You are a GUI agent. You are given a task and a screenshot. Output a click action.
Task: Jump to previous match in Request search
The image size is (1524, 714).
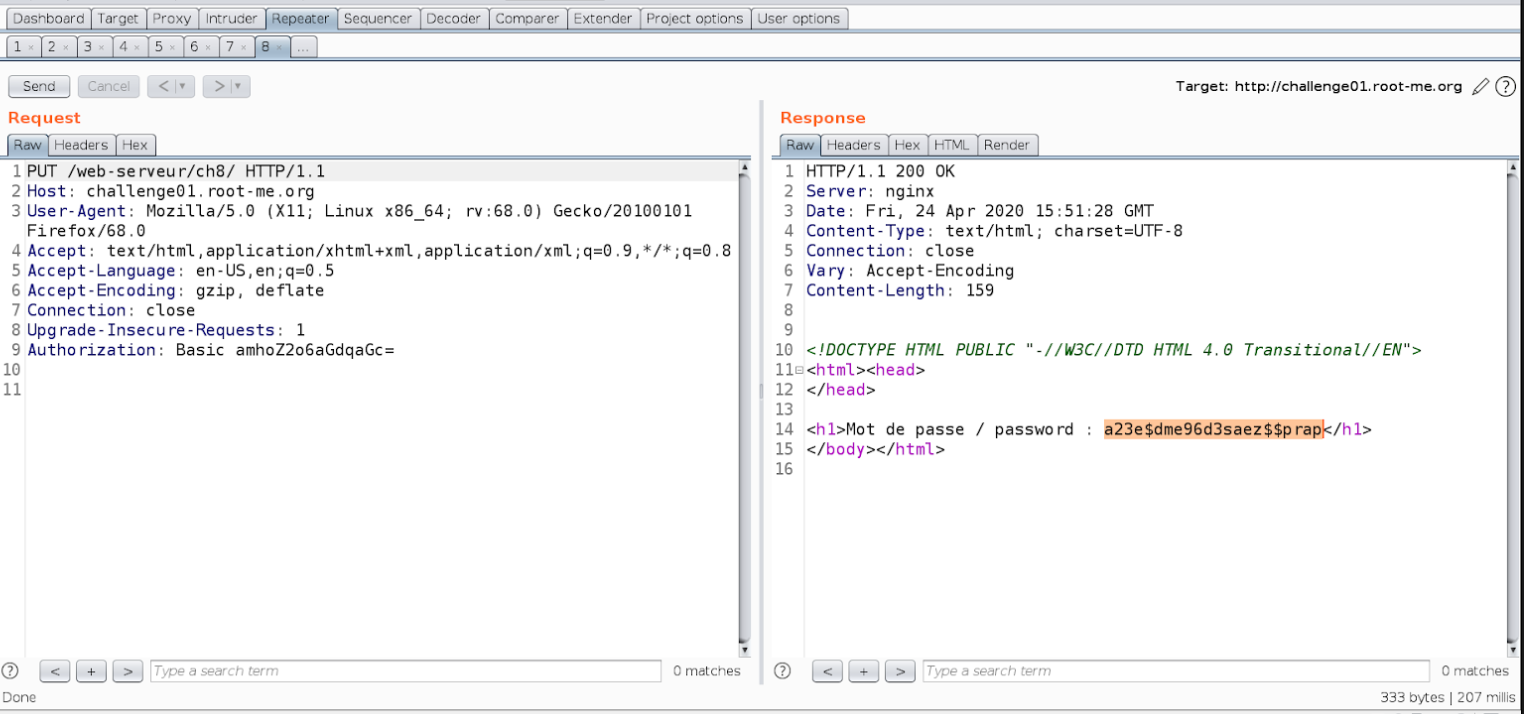point(54,670)
